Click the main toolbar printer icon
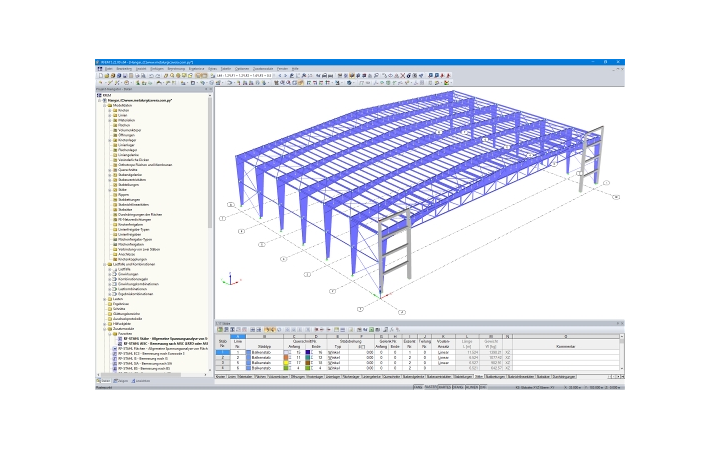The image size is (720, 450). tap(137, 75)
